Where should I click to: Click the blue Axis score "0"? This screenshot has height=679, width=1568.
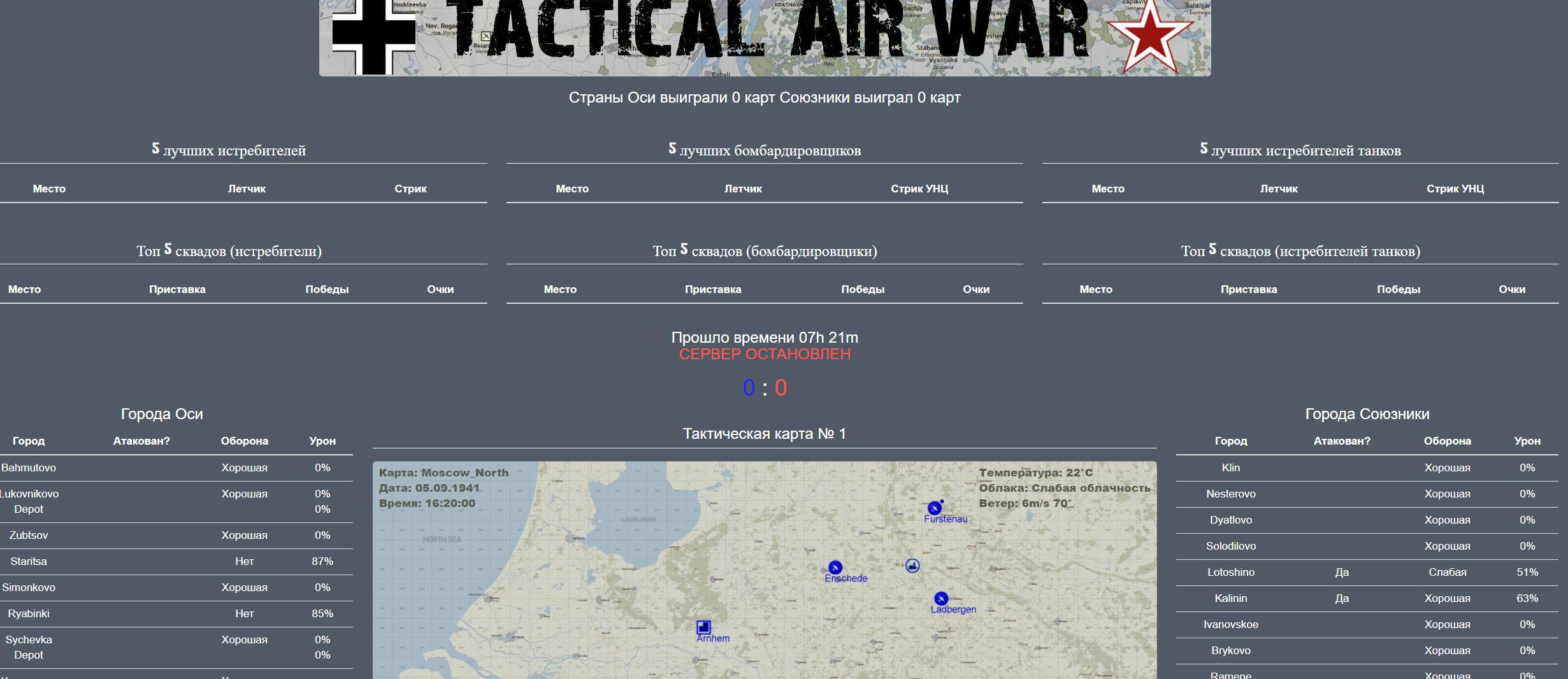click(x=749, y=388)
